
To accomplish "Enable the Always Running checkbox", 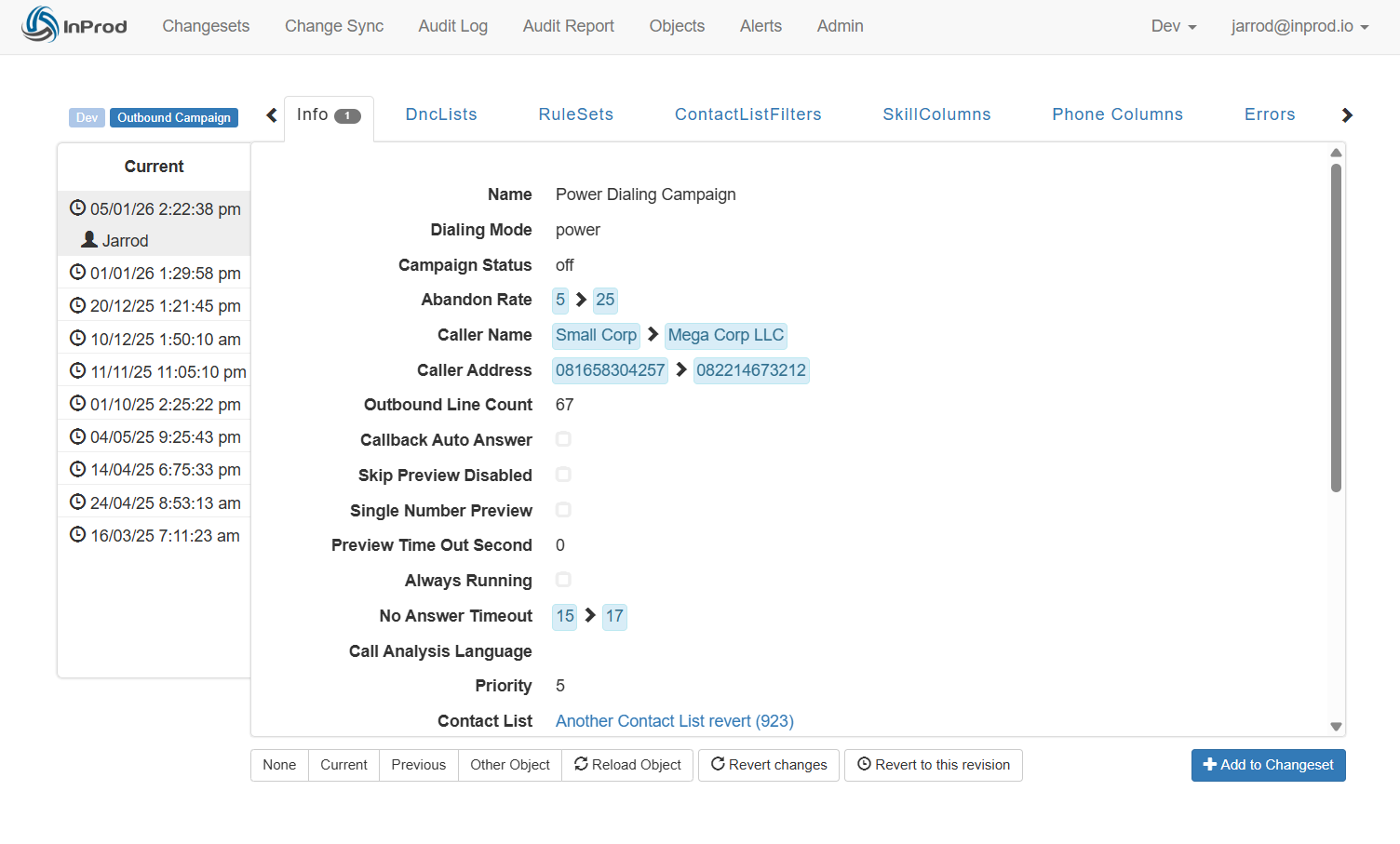I will pyautogui.click(x=563, y=580).
